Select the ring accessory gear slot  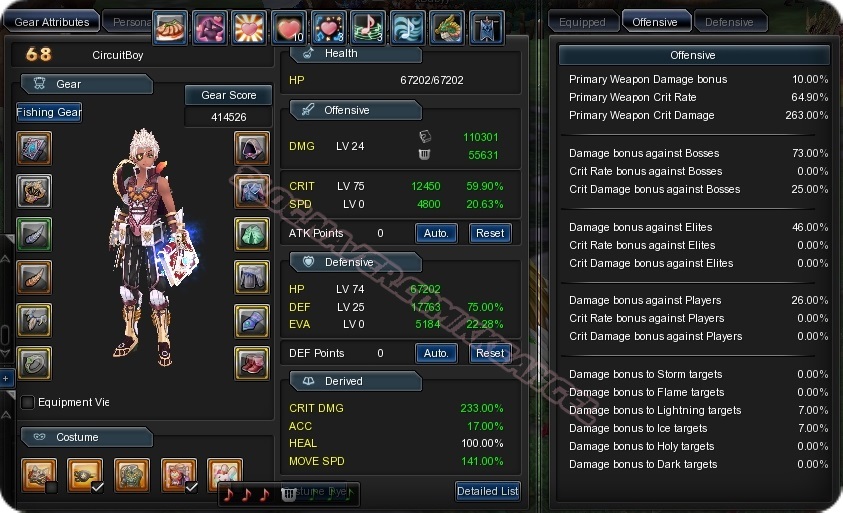click(x=34, y=363)
